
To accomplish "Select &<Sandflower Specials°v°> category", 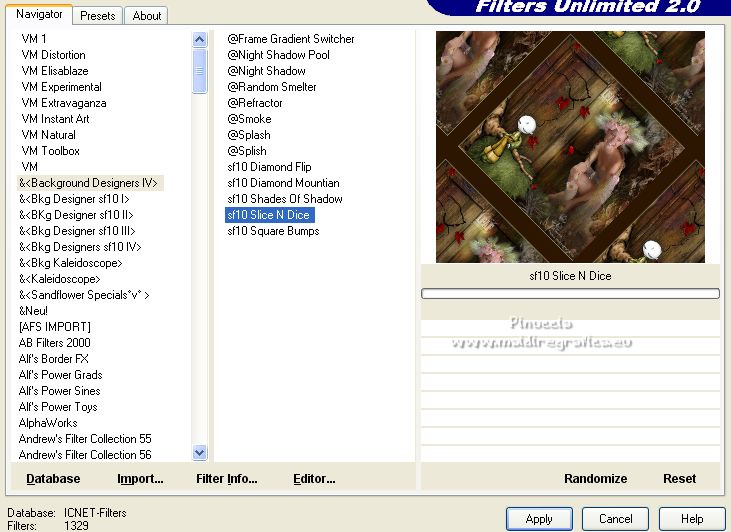I will click(84, 295).
